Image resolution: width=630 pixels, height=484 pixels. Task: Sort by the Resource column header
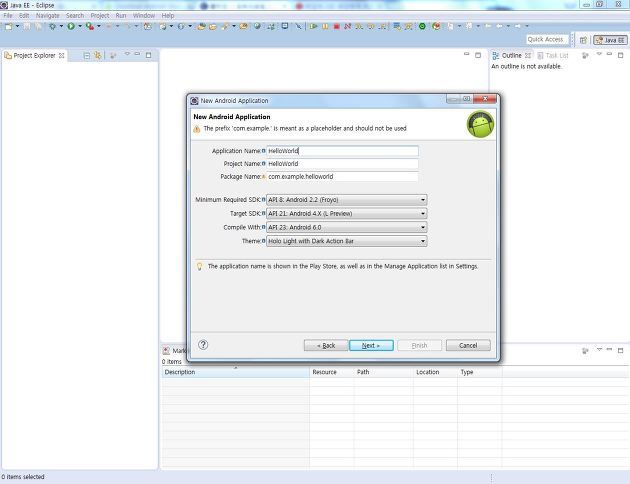[x=331, y=372]
